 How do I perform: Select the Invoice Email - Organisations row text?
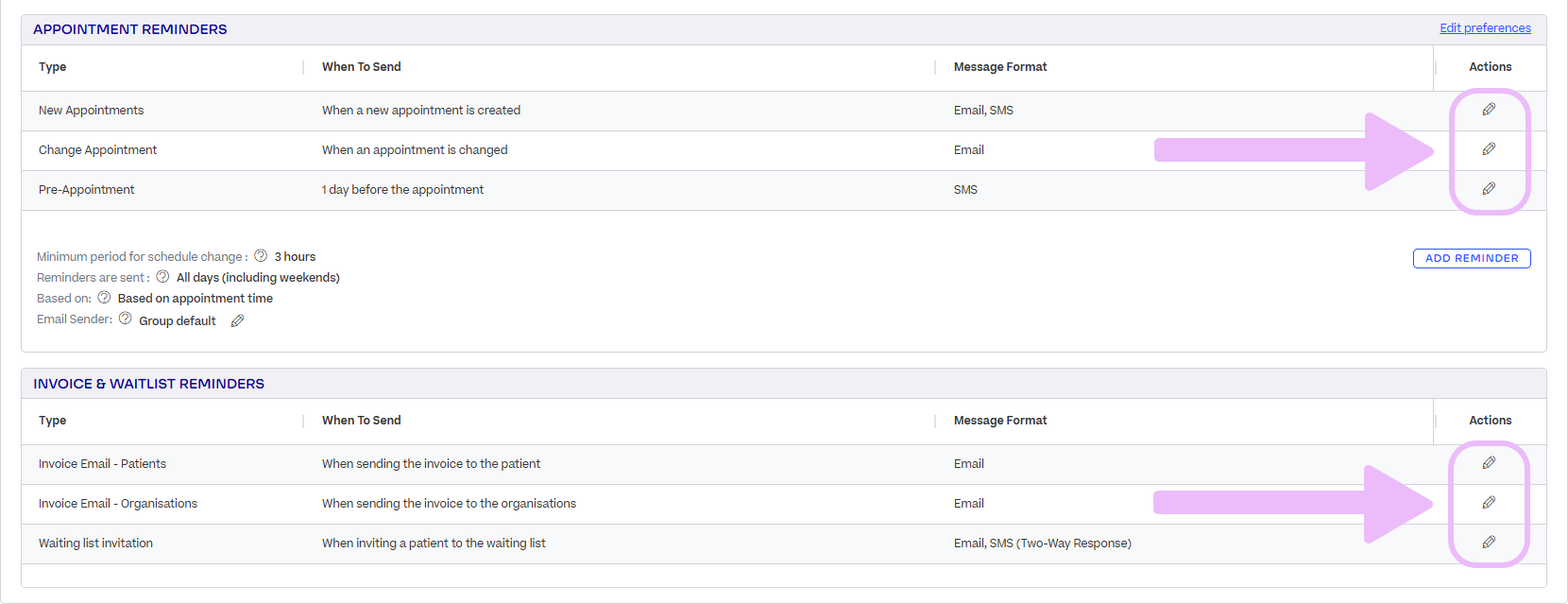point(118,504)
